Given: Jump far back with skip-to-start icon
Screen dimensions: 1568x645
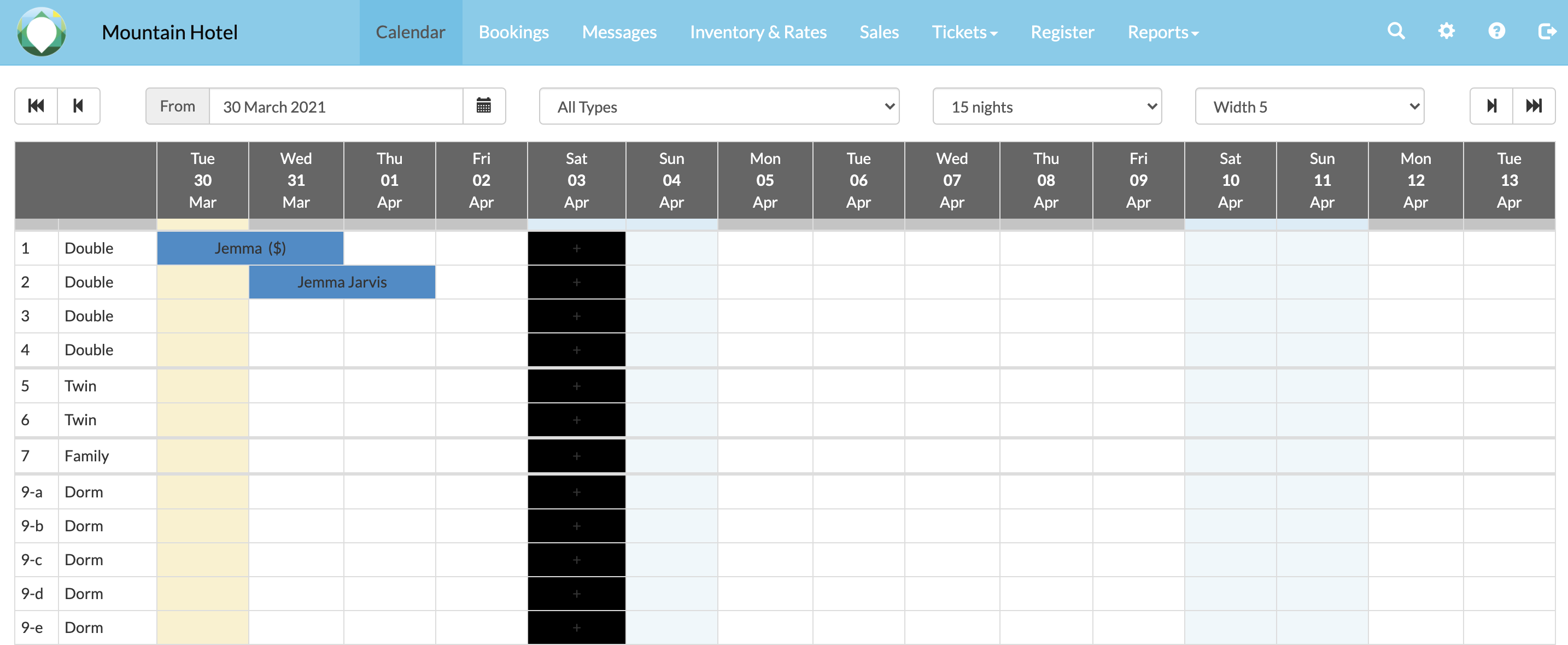Looking at the screenshot, I should click(36, 106).
